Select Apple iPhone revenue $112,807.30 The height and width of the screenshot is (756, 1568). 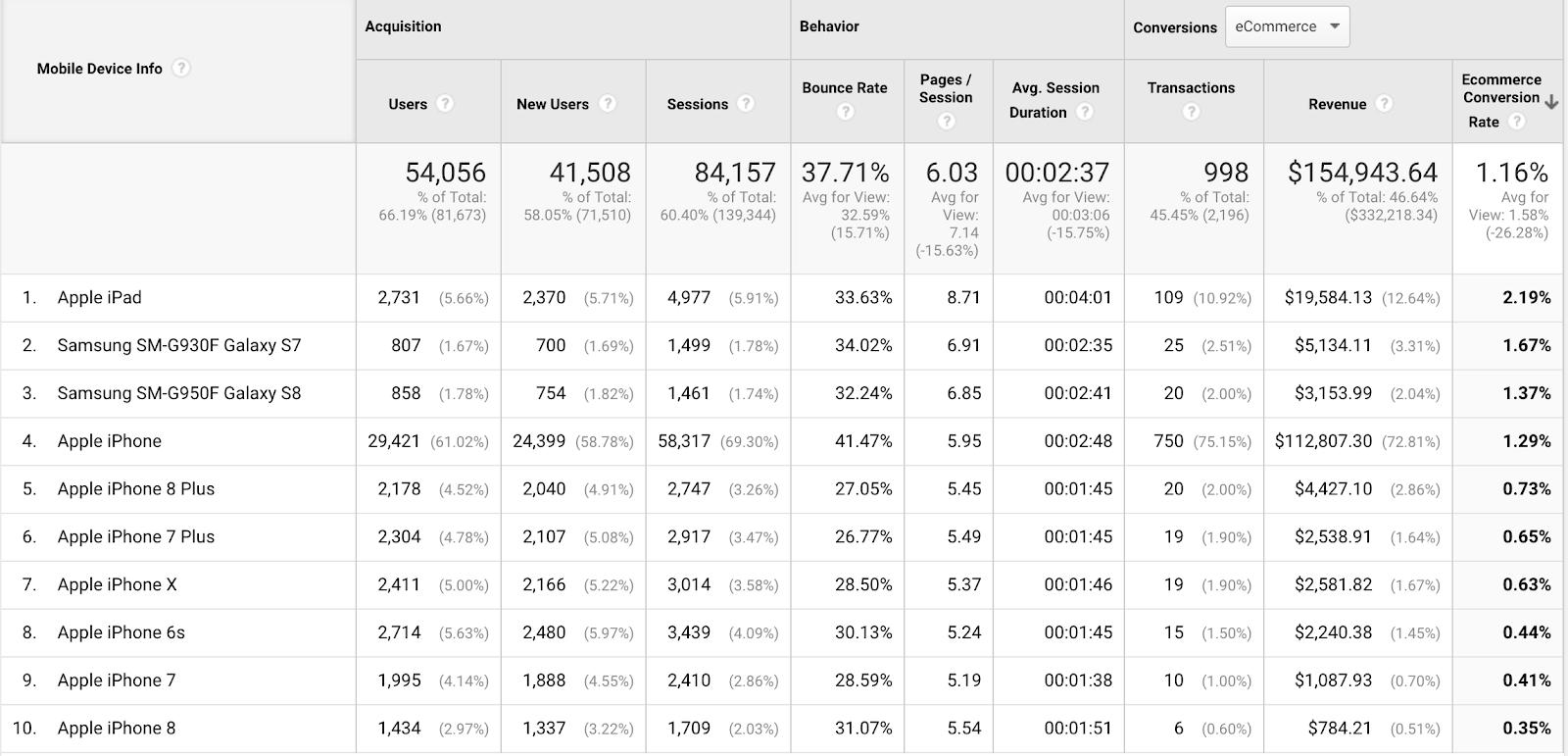click(x=1324, y=441)
